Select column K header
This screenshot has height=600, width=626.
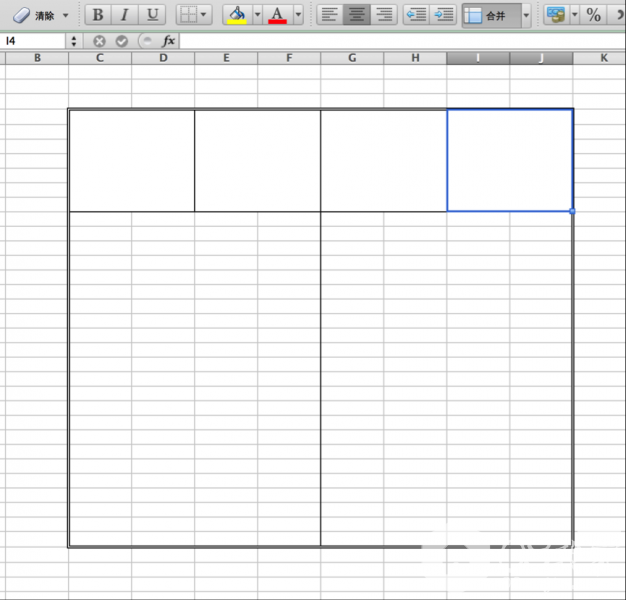pos(604,58)
